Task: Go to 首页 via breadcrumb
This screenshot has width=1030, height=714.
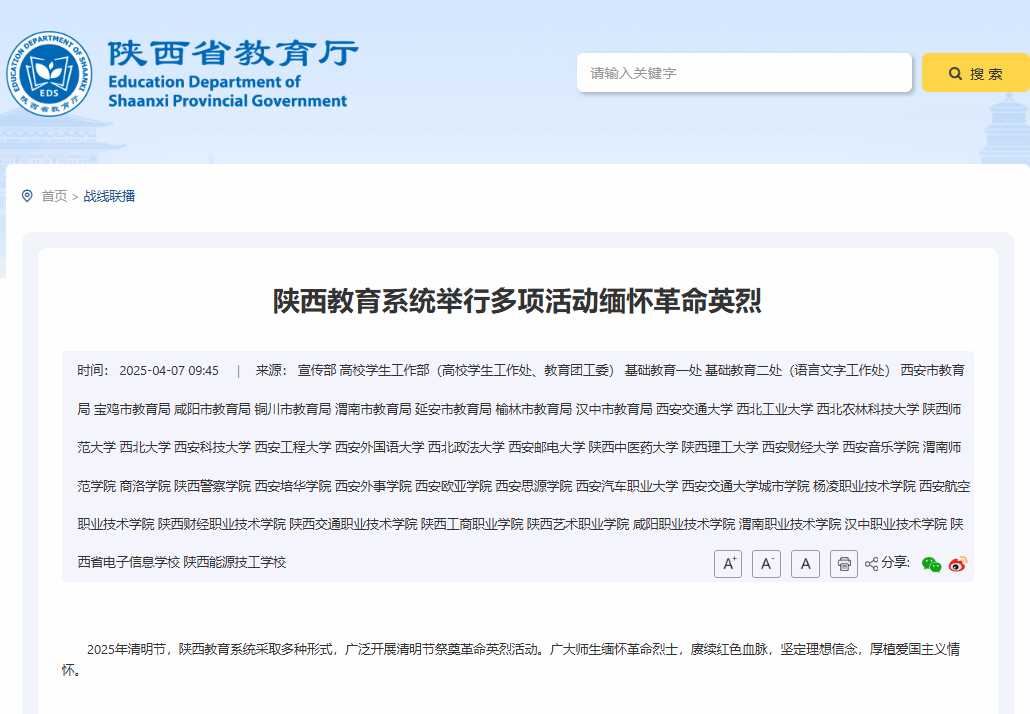Action: (54, 196)
